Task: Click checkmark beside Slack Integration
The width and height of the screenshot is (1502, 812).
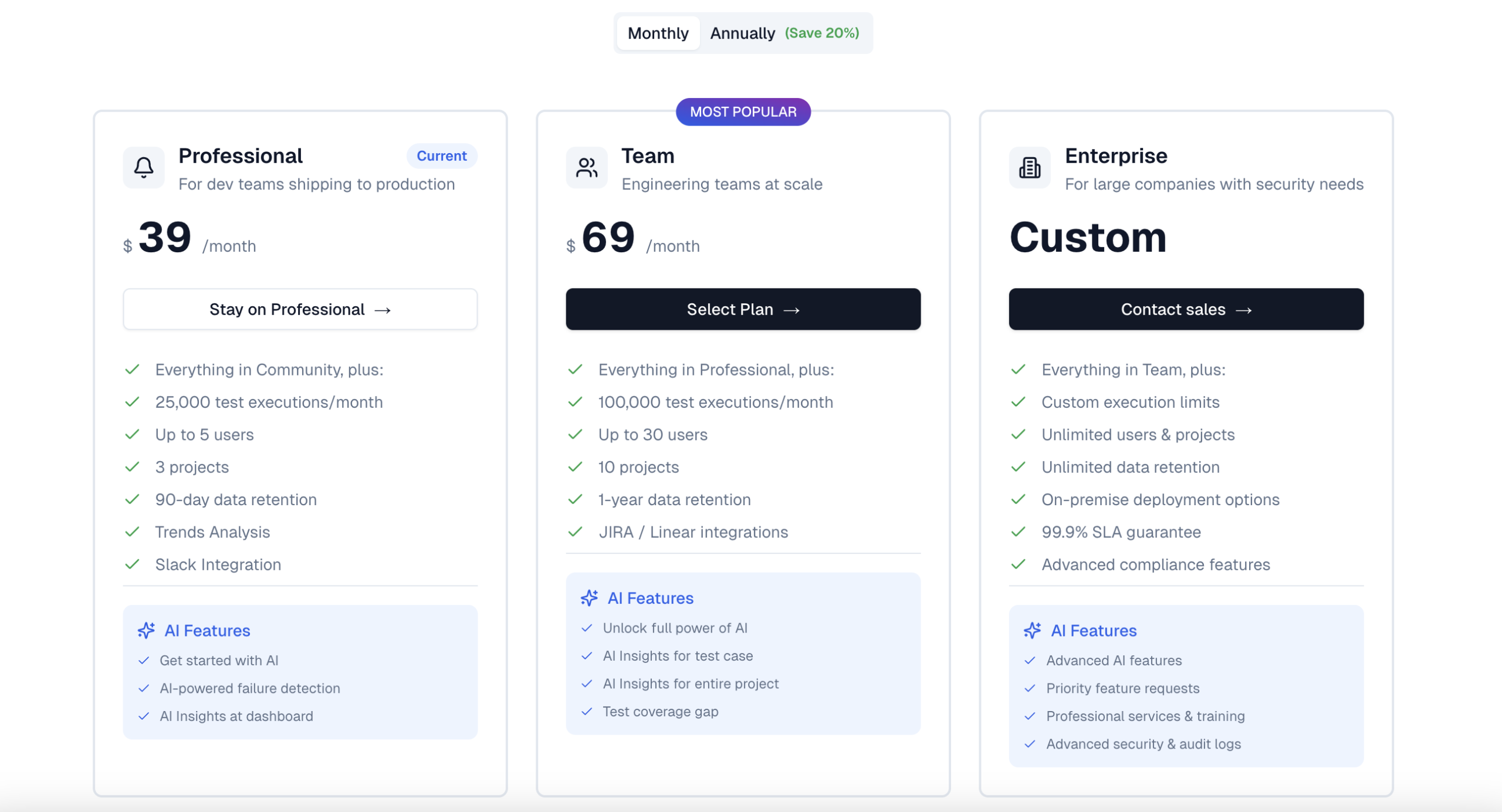Action: point(133,564)
